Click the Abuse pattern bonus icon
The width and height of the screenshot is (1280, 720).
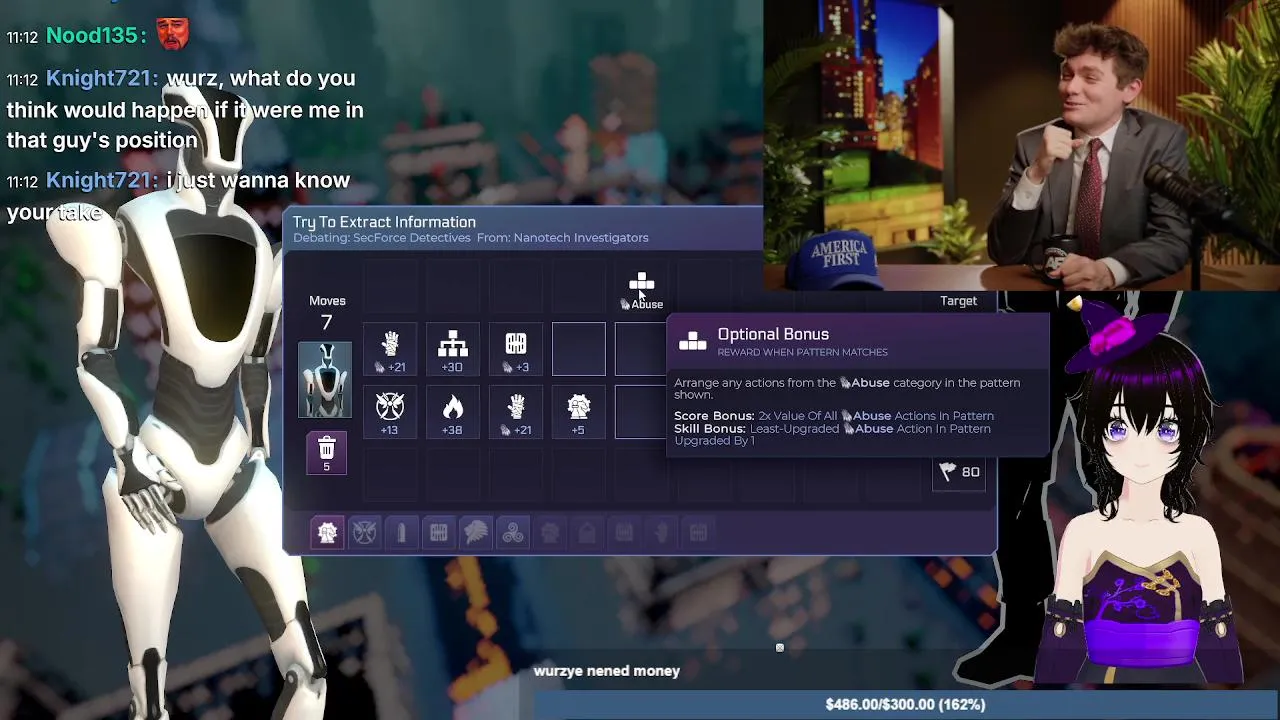[642, 284]
